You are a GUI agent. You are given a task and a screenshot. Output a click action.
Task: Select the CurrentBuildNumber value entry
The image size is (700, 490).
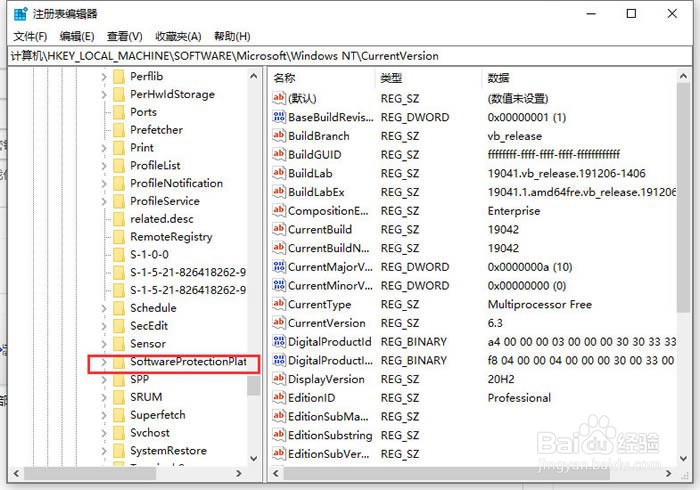pos(329,248)
